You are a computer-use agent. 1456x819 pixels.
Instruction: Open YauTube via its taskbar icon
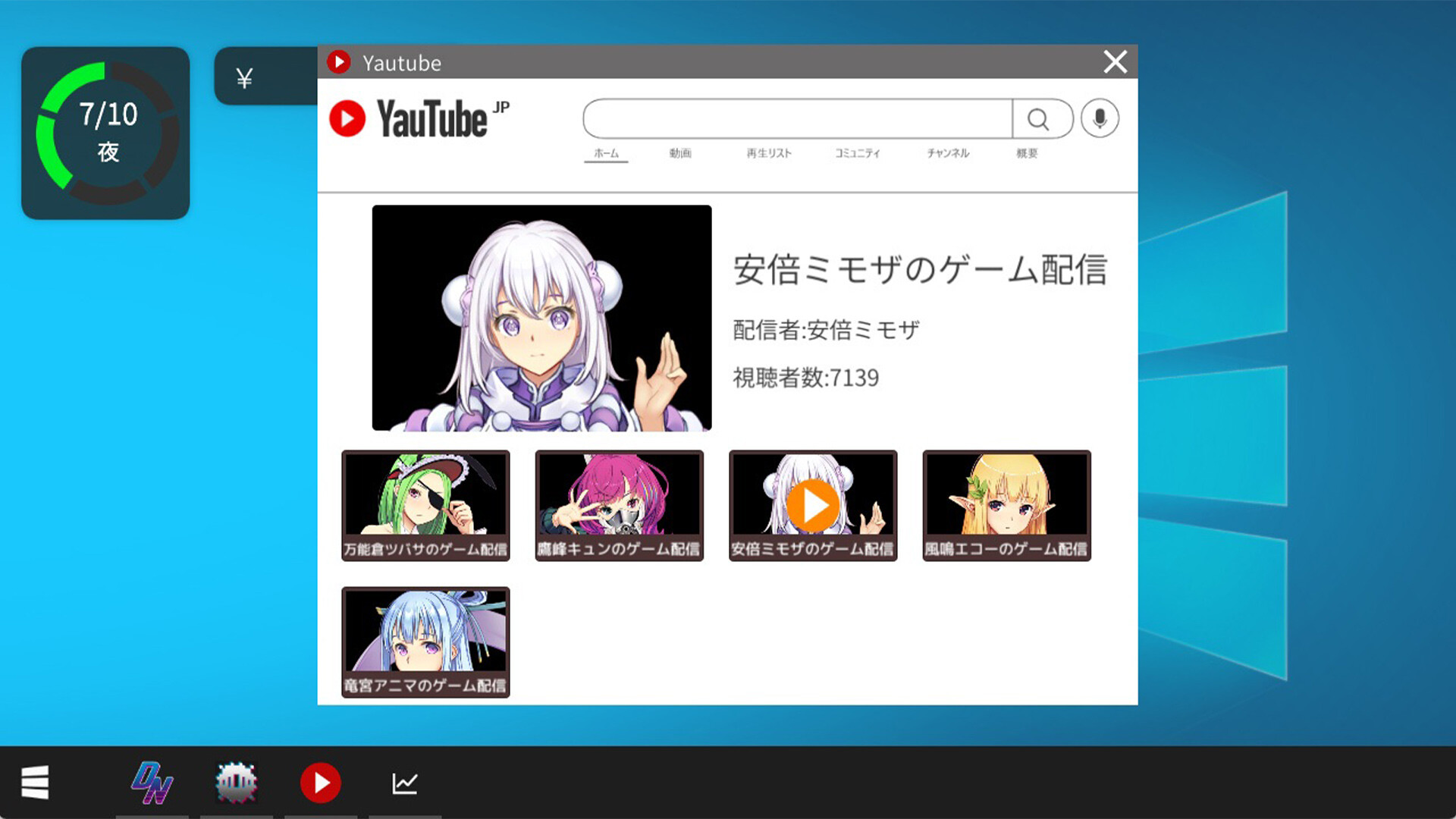tap(321, 783)
